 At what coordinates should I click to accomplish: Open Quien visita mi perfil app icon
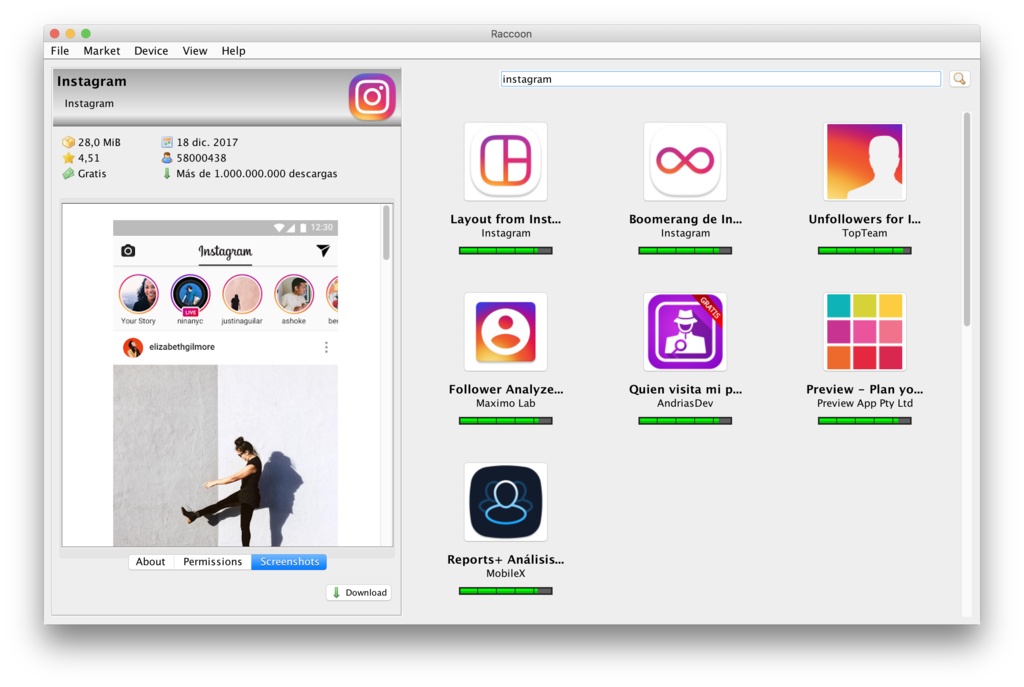point(685,332)
